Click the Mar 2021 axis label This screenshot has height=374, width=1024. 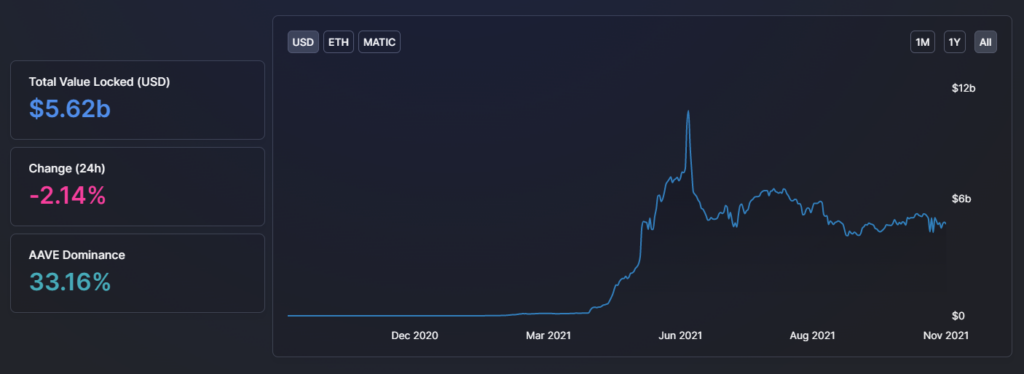549,335
